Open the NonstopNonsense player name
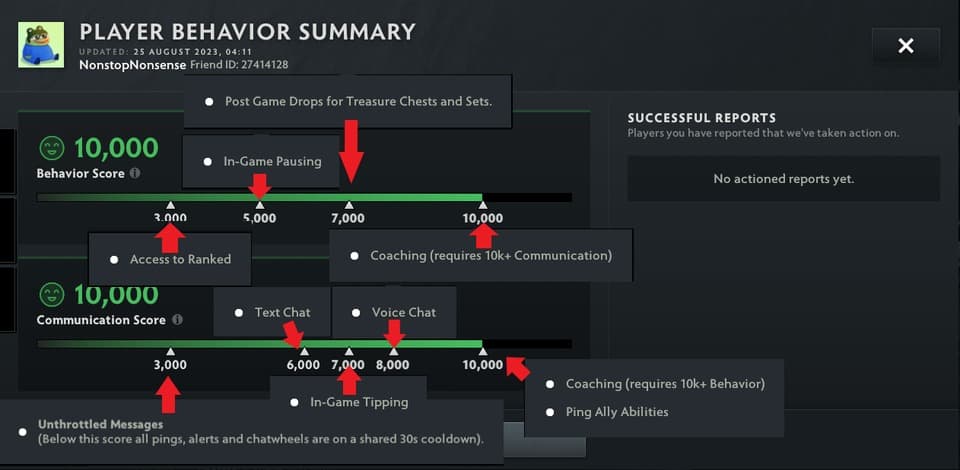The width and height of the screenshot is (960, 470). (132, 64)
